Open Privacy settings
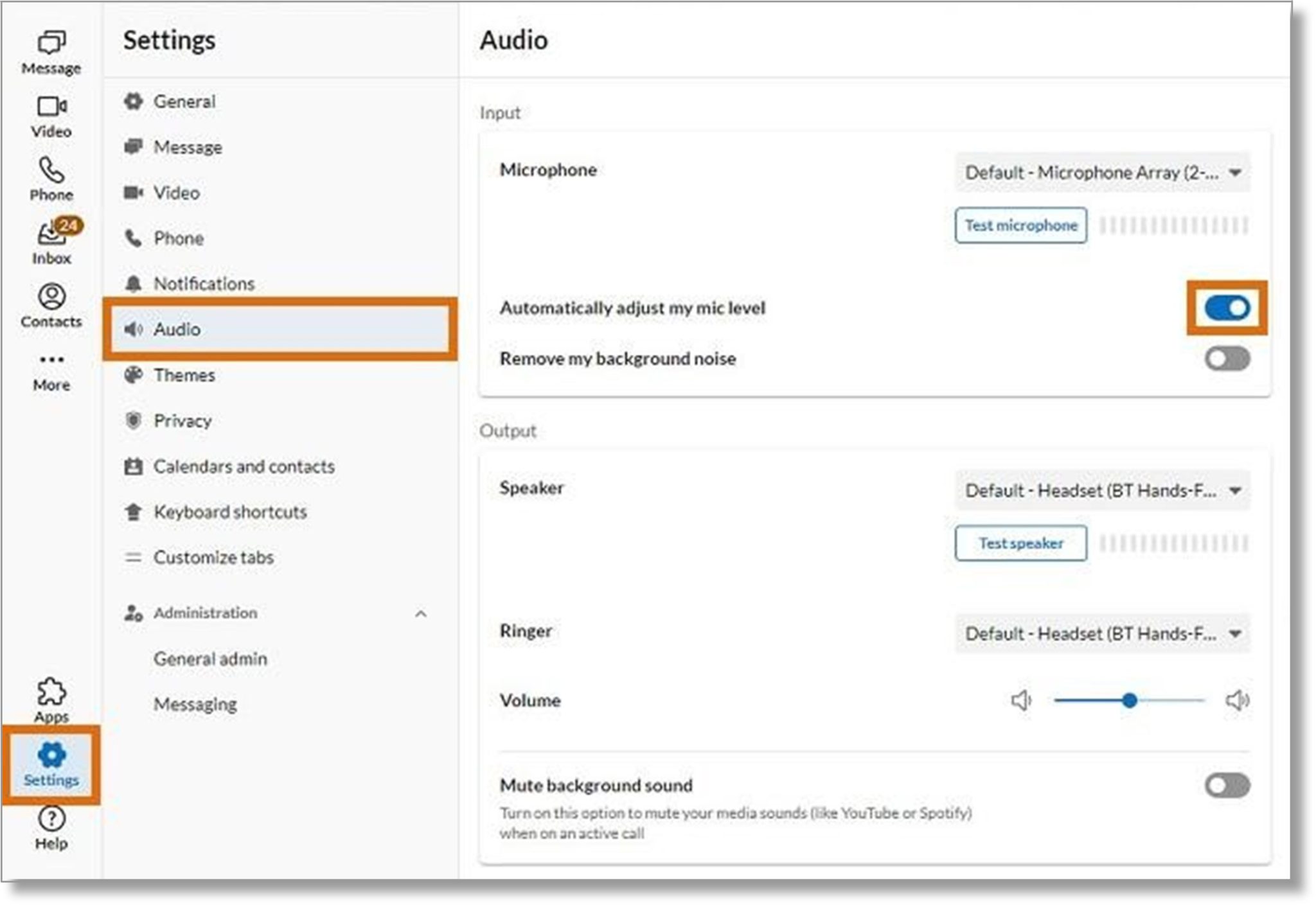 coord(280,421)
